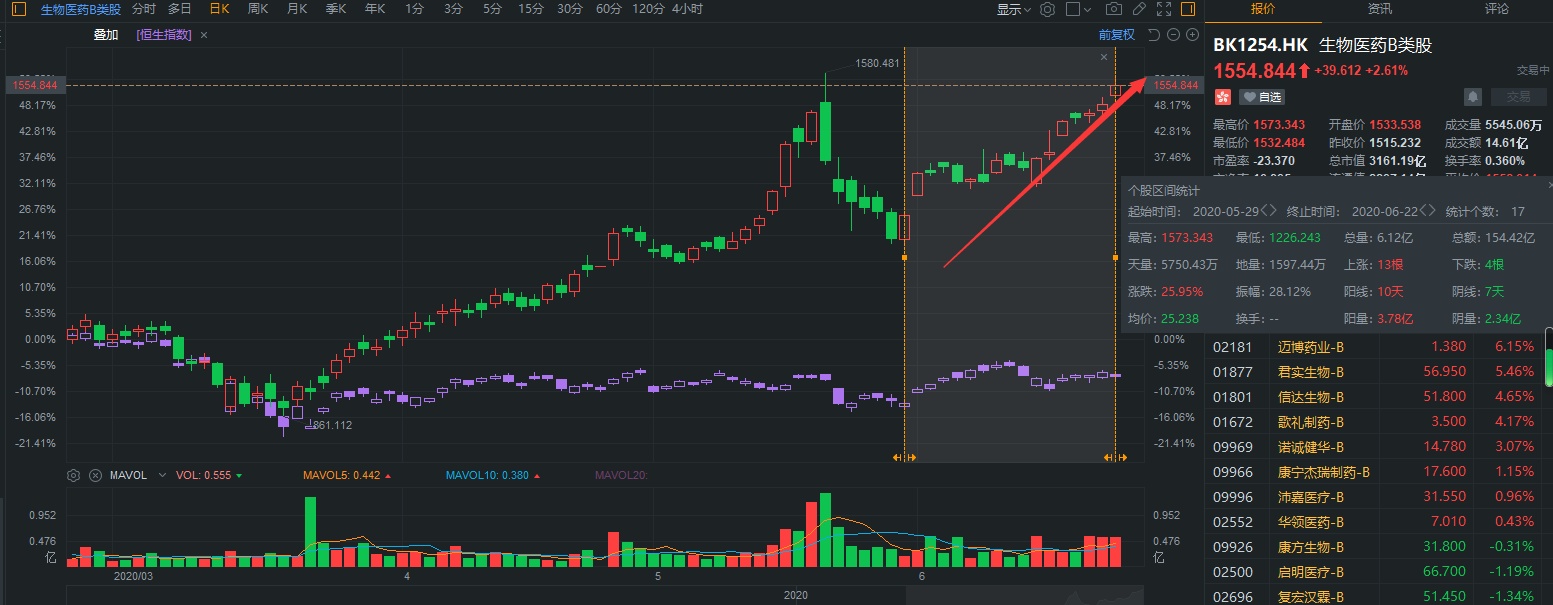Click the 叠加 overlay button
Image resolution: width=1553 pixels, height=605 pixels.
106,35
